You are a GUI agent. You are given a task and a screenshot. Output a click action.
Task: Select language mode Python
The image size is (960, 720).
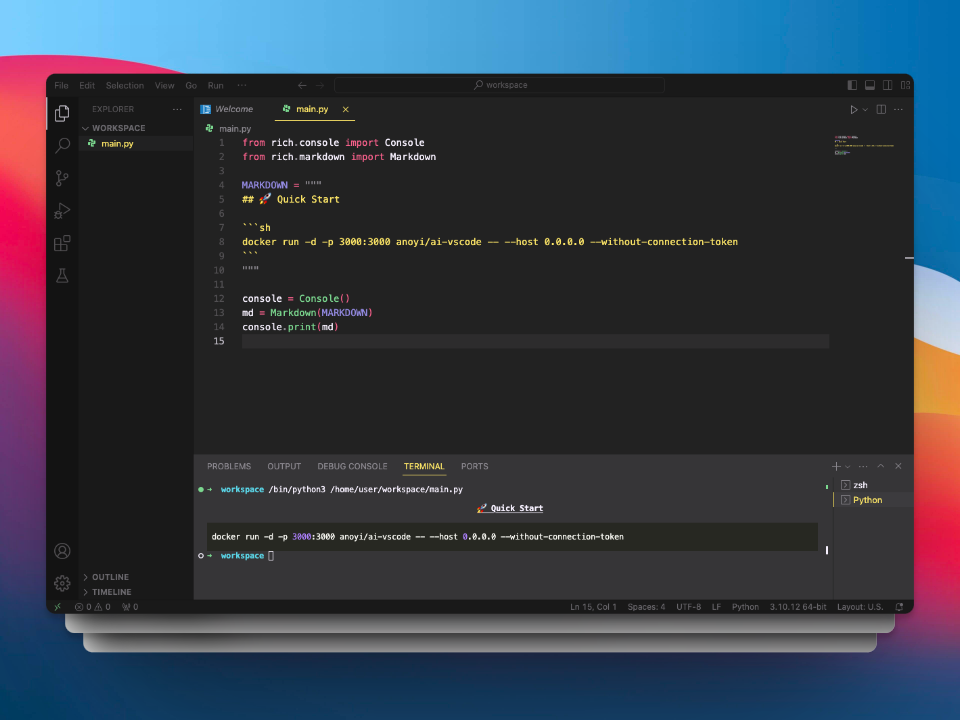[745, 607]
